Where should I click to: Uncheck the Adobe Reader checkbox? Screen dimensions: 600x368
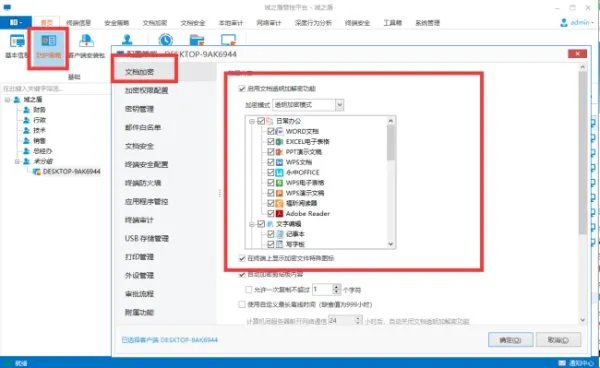point(271,213)
